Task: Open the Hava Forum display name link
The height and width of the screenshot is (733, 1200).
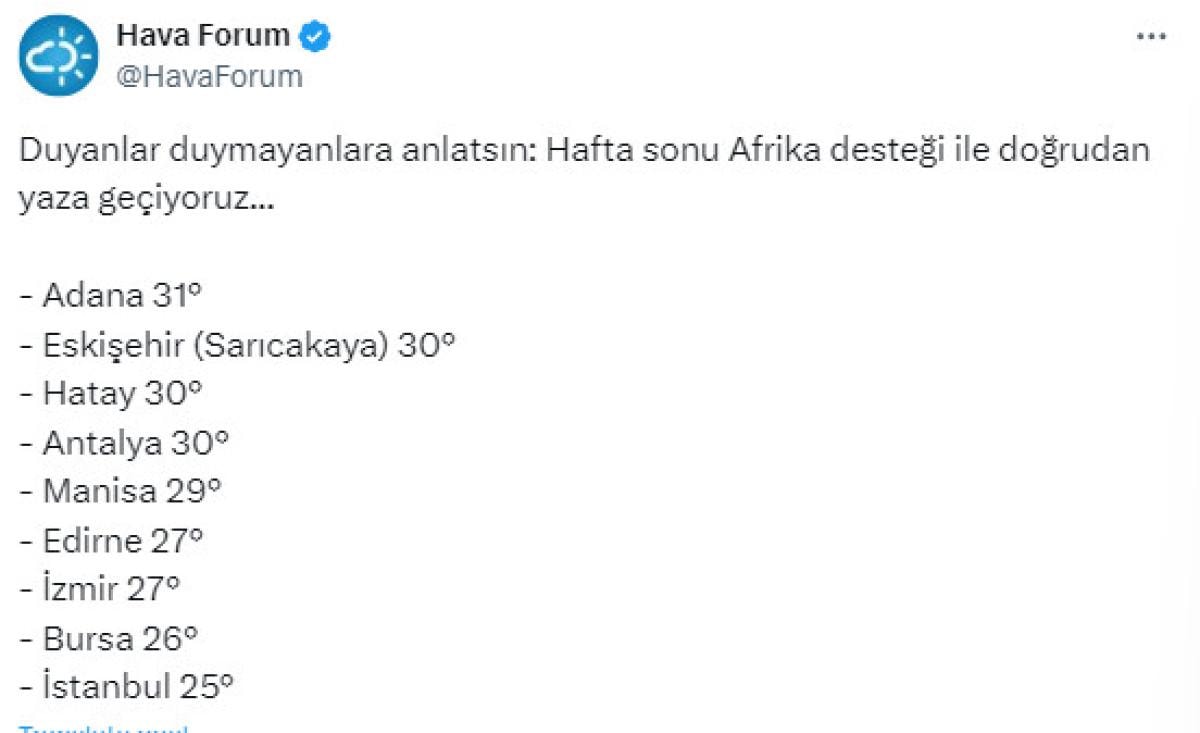Action: tap(203, 36)
